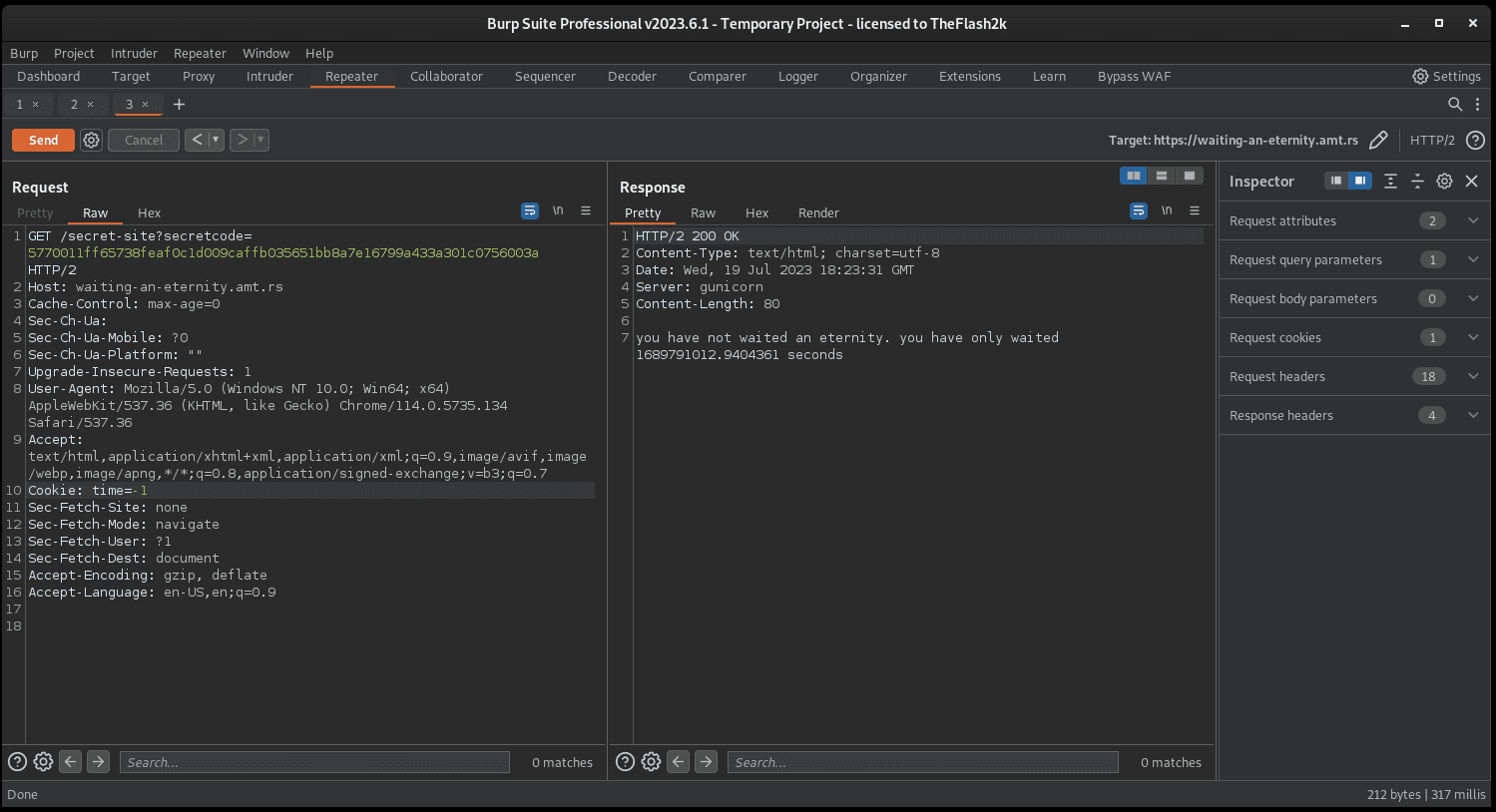The image size is (1496, 812).
Task: Open Repeater settings gear next to Send
Action: pos(91,141)
